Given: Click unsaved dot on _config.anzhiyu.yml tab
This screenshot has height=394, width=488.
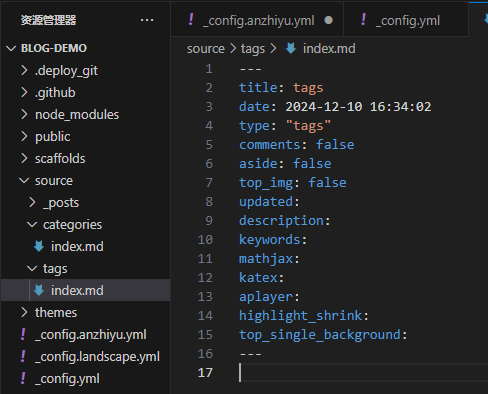Looking at the screenshot, I should [x=329, y=20].
